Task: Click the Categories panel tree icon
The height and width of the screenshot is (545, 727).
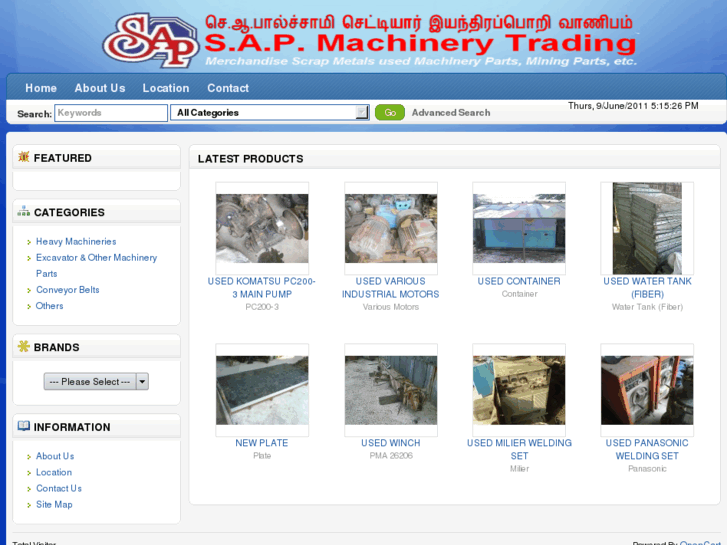Action: pos(24,212)
